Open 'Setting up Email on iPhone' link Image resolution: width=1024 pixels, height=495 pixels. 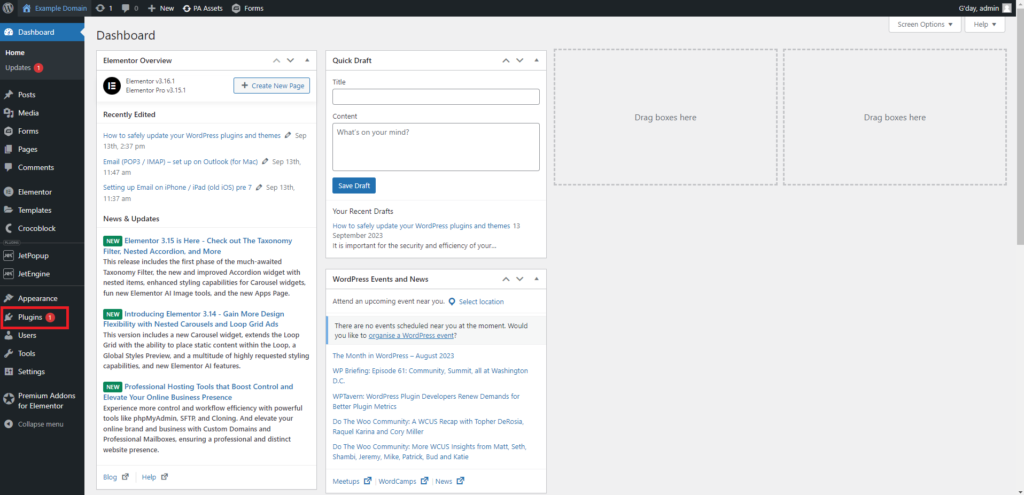point(177,187)
